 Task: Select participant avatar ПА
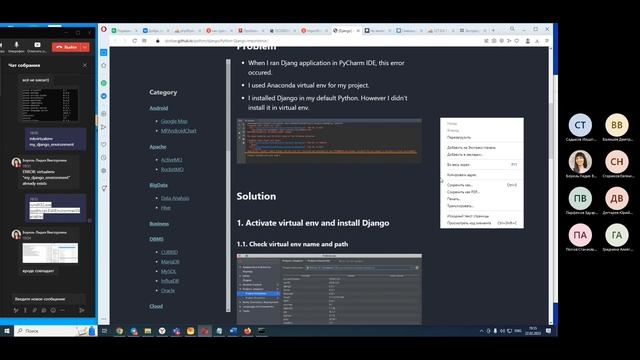580,235
